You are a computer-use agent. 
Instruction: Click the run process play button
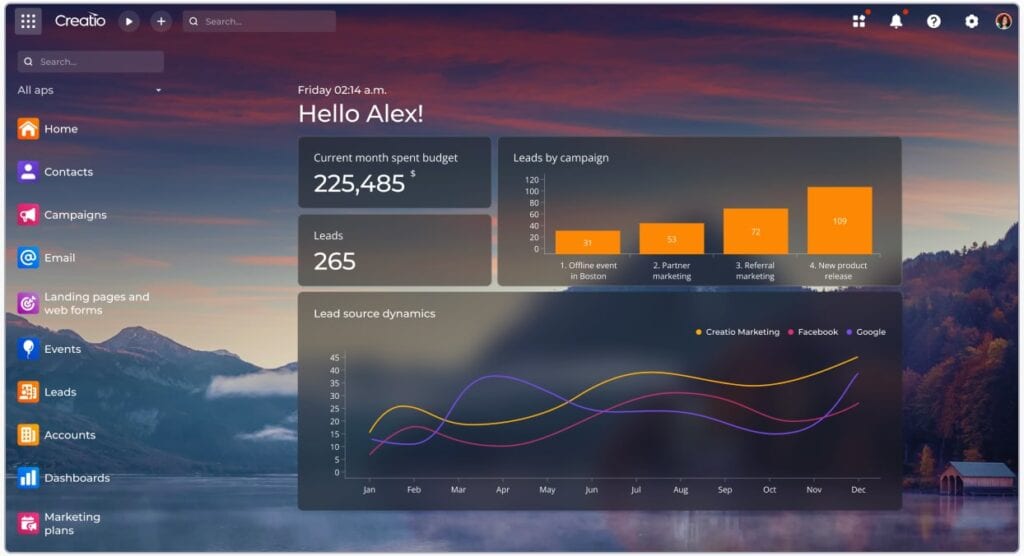pyautogui.click(x=129, y=22)
